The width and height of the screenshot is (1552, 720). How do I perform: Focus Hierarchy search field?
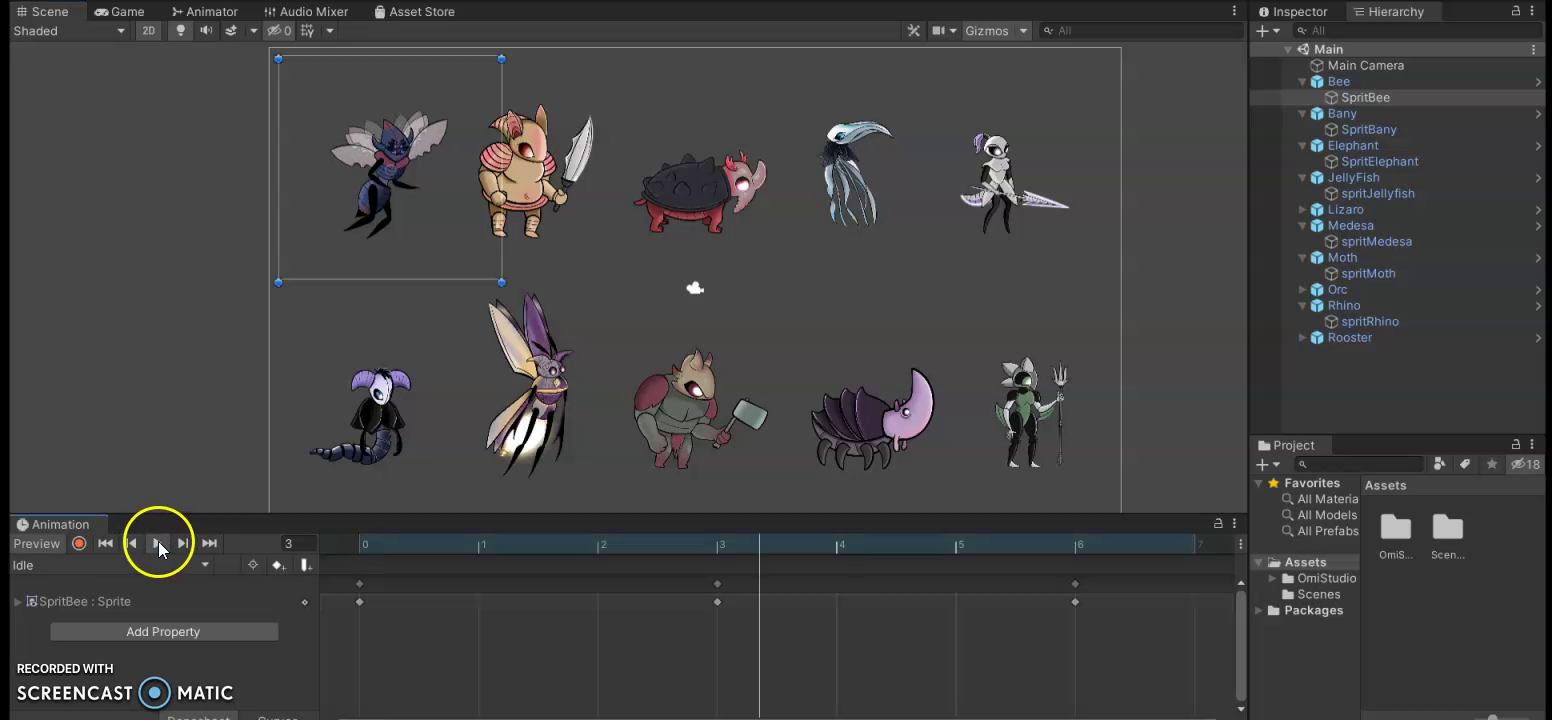[x=1420, y=31]
